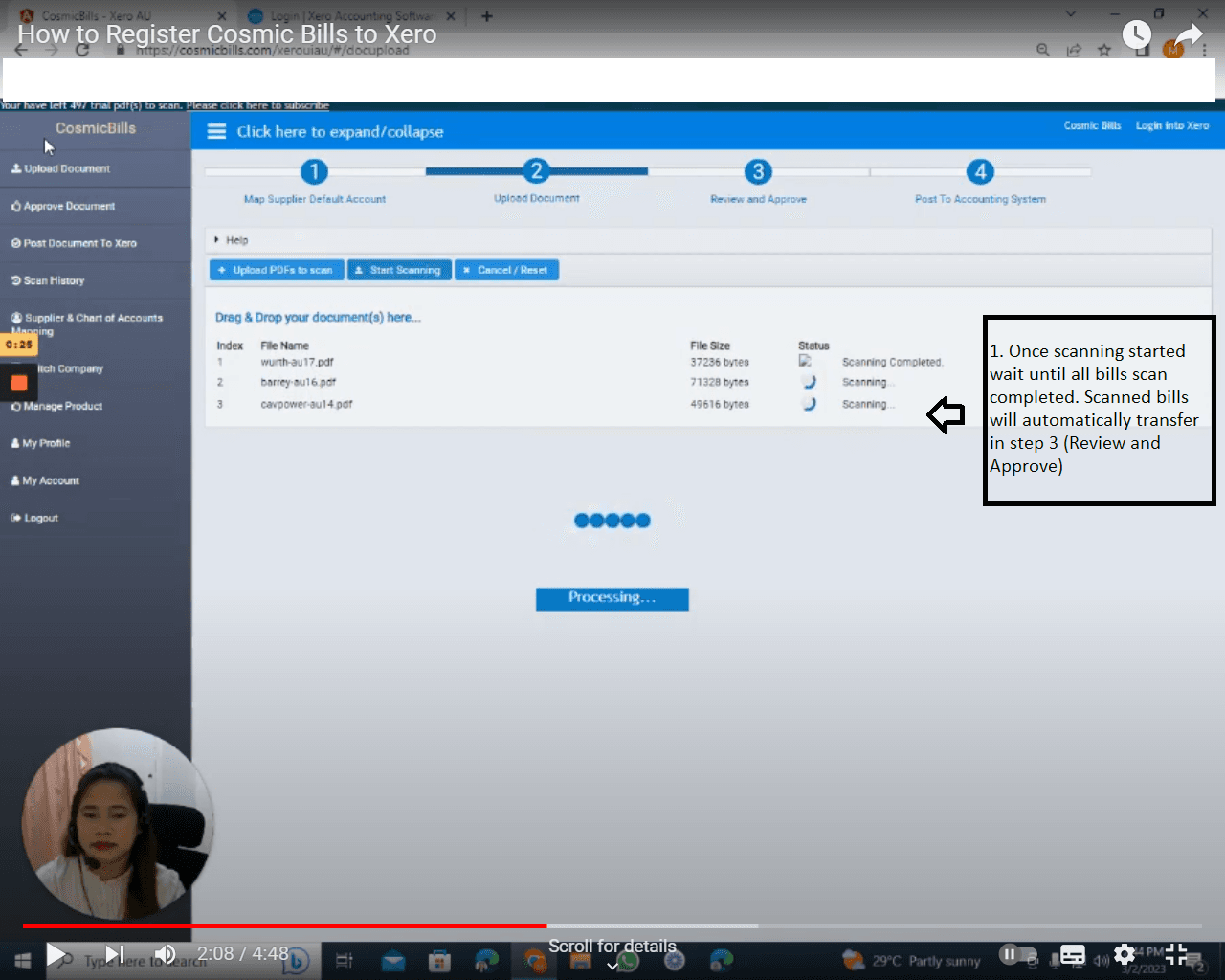Select file barrey-au16.pdf
Image resolution: width=1225 pixels, height=980 pixels.
(x=299, y=382)
